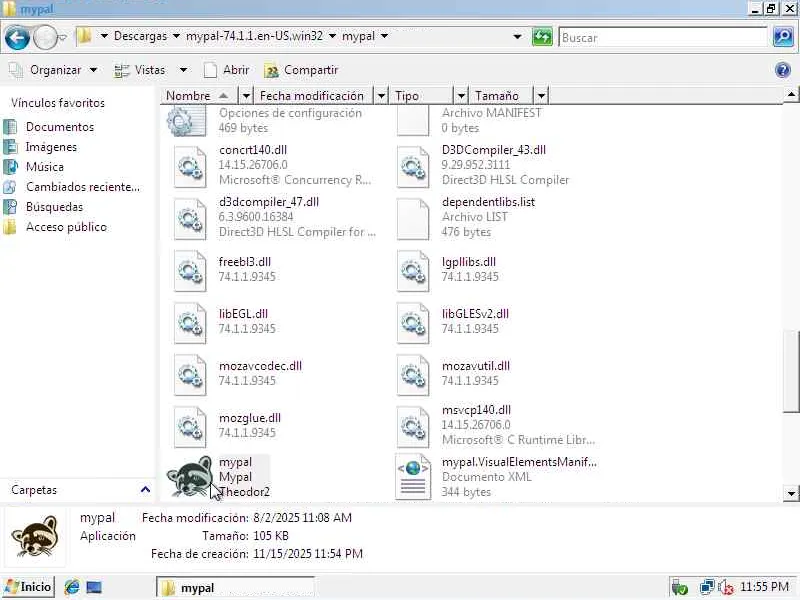Select the mypal.VisualElementsManifest XML document icon
Screen dimensions: 800x600
point(413,477)
